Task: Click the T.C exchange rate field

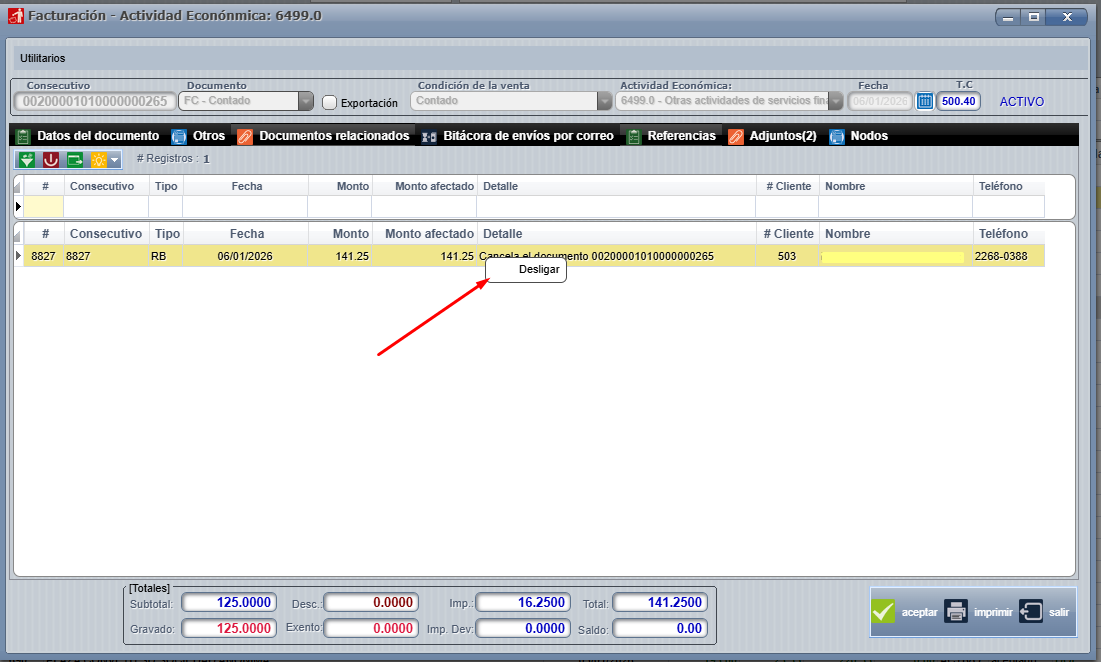Action: click(958, 101)
